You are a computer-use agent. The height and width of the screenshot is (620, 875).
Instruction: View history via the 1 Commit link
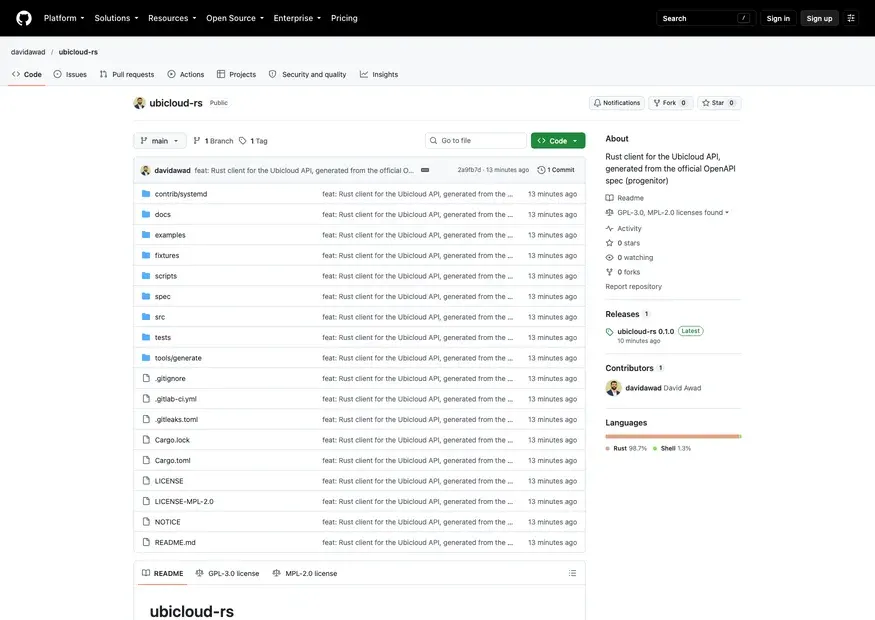click(x=556, y=170)
